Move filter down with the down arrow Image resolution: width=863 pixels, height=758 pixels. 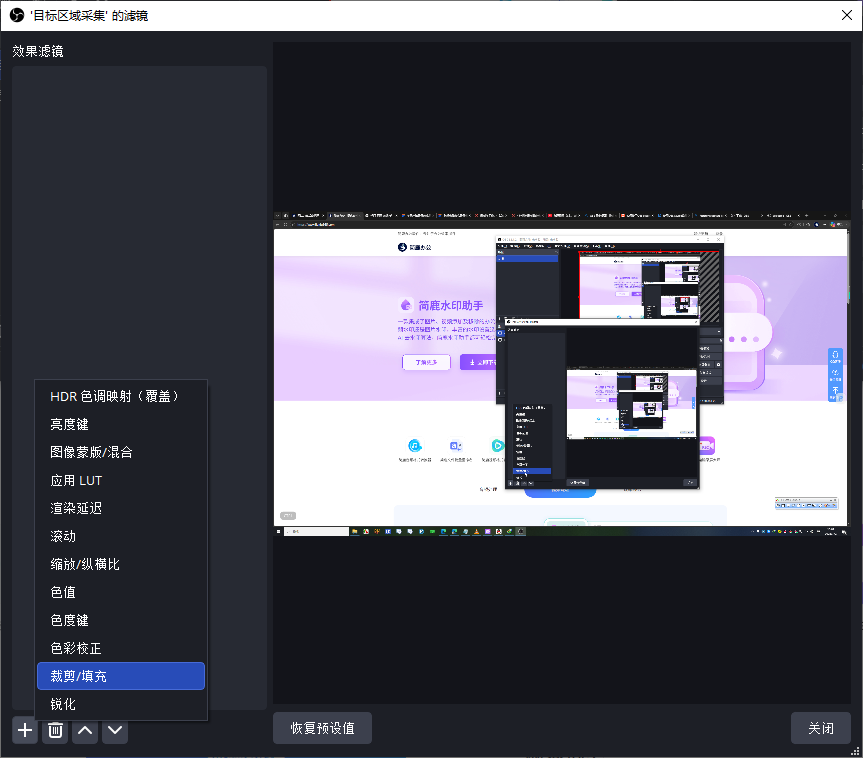click(115, 730)
